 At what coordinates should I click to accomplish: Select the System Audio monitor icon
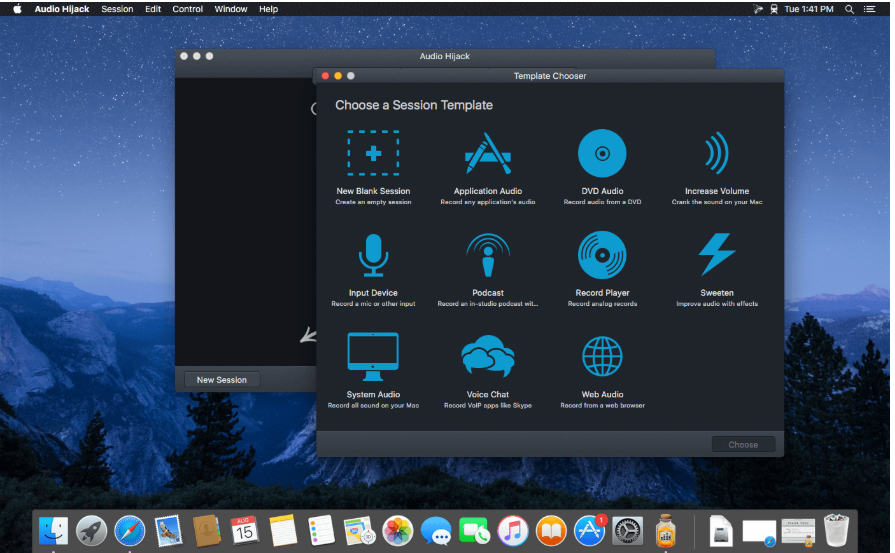373,357
